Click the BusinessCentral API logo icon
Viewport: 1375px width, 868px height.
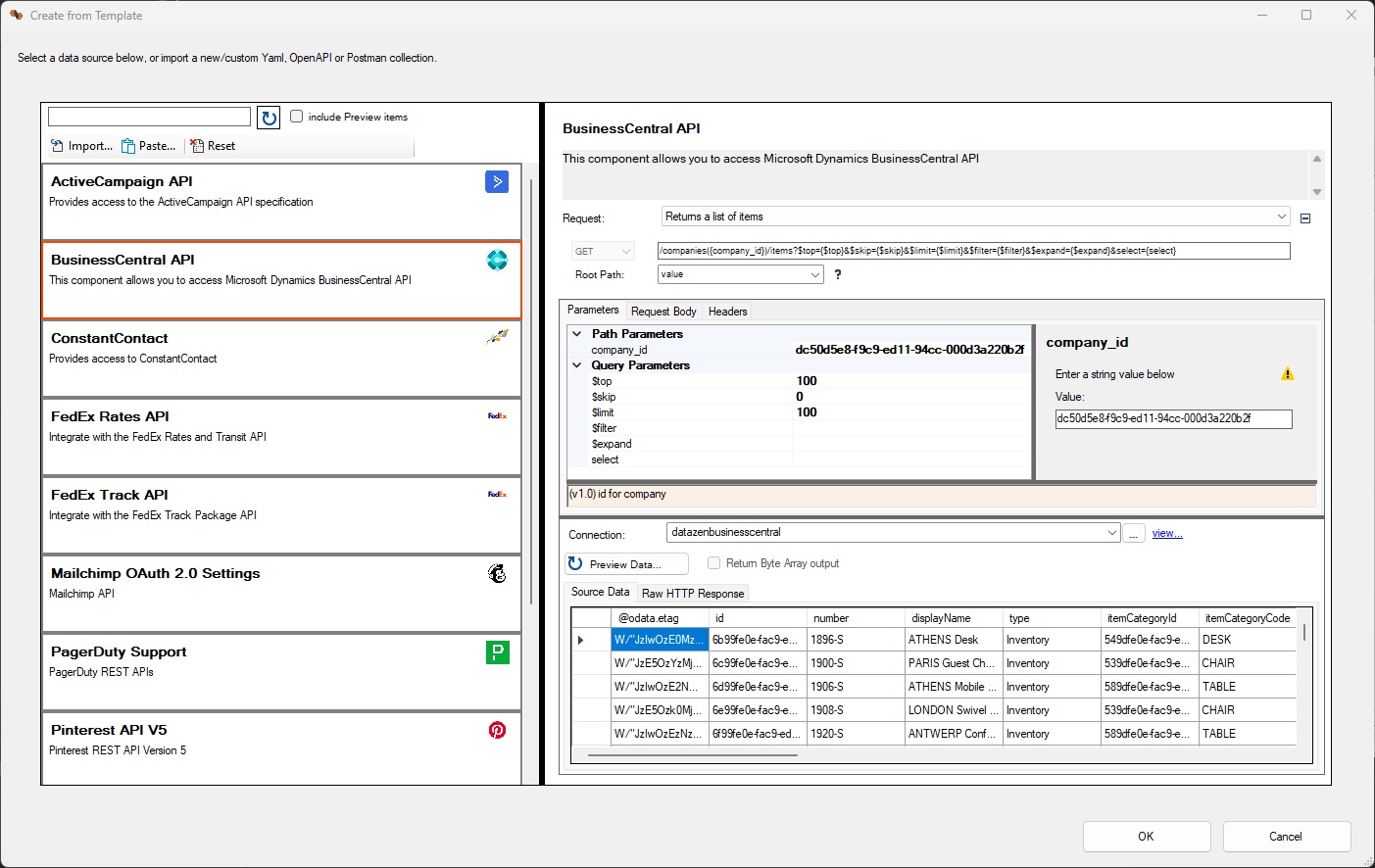[497, 260]
